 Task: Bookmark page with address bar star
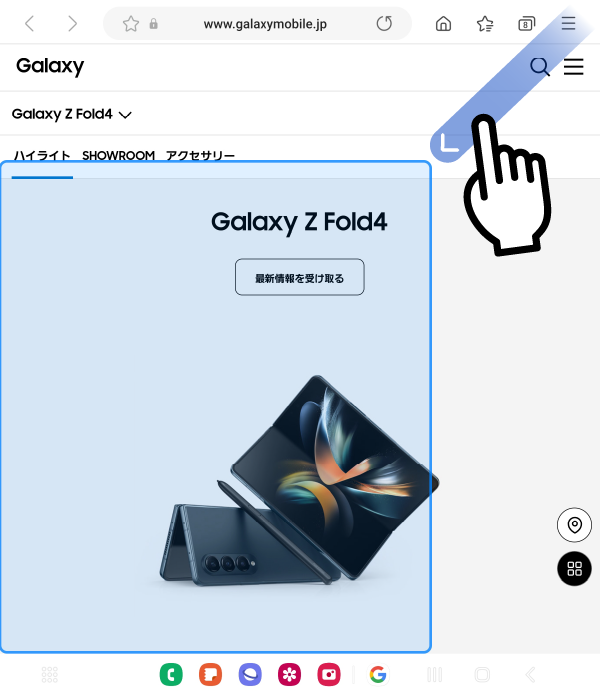[x=131, y=24]
